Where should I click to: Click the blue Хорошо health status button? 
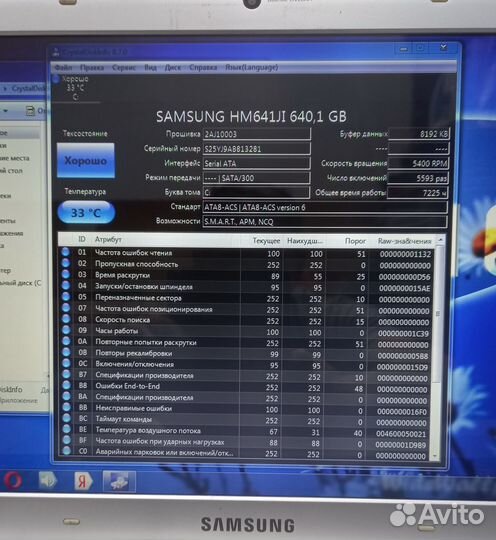tap(85, 160)
